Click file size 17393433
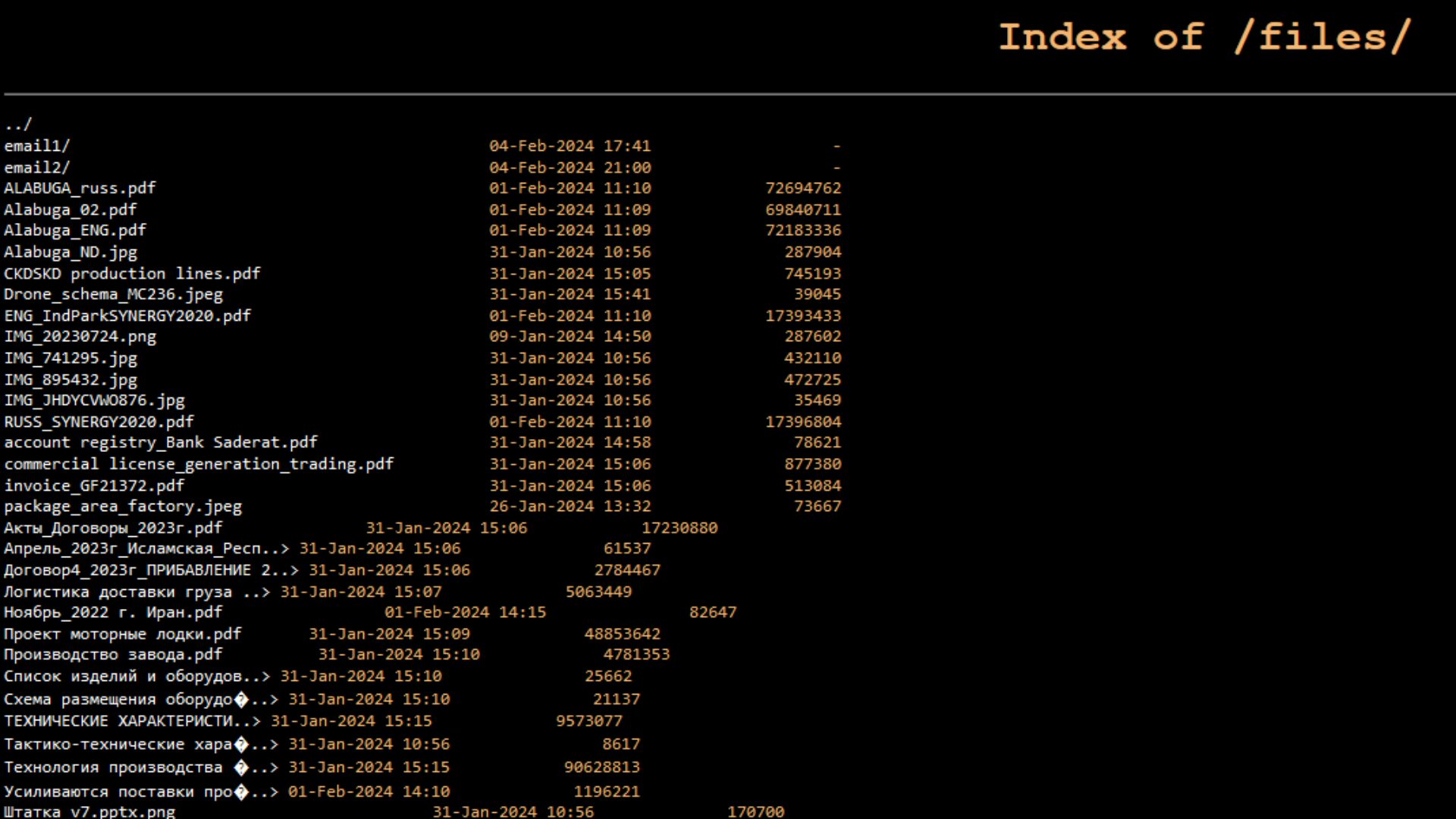This screenshot has height=819, width=1456. click(x=803, y=315)
